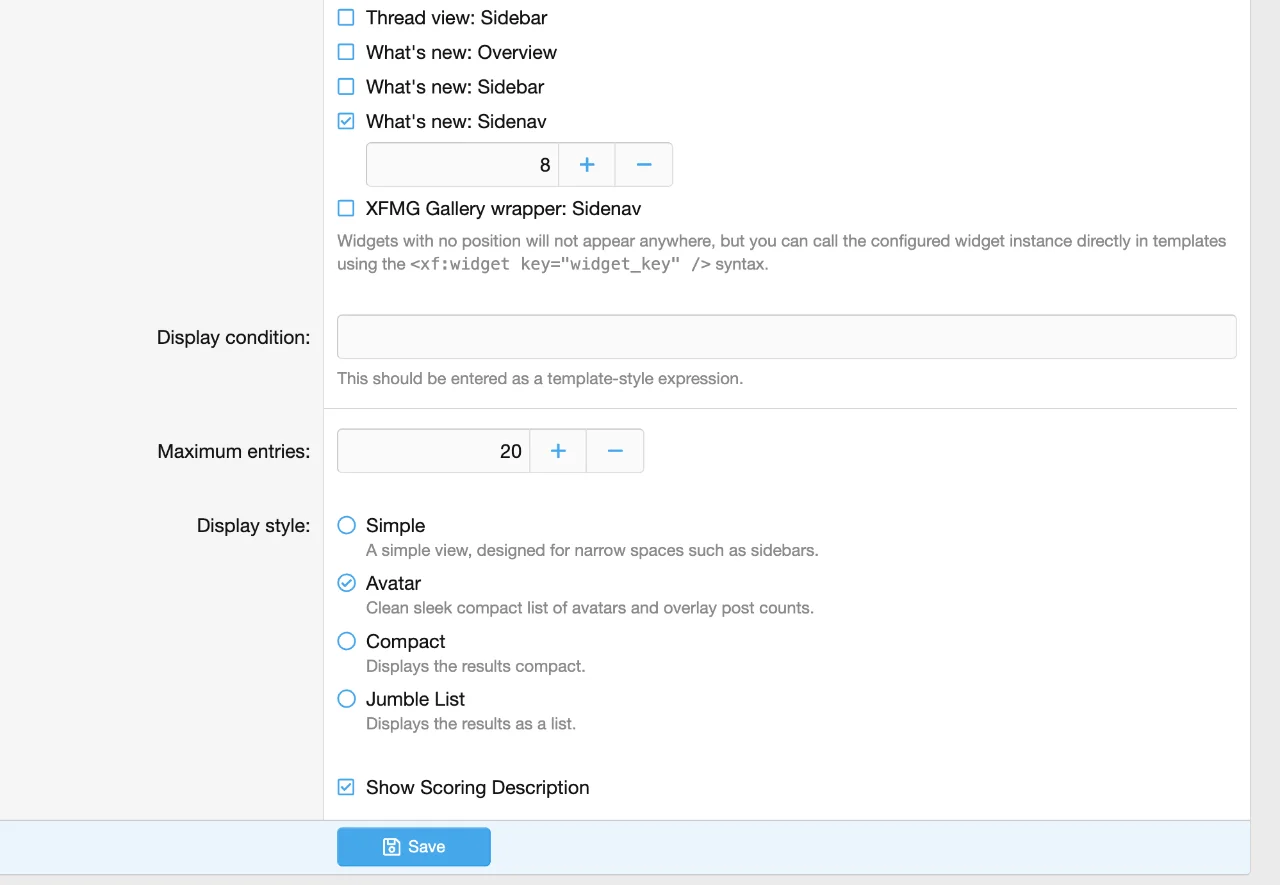Click minus to decrease Maximum entries

[x=615, y=451]
